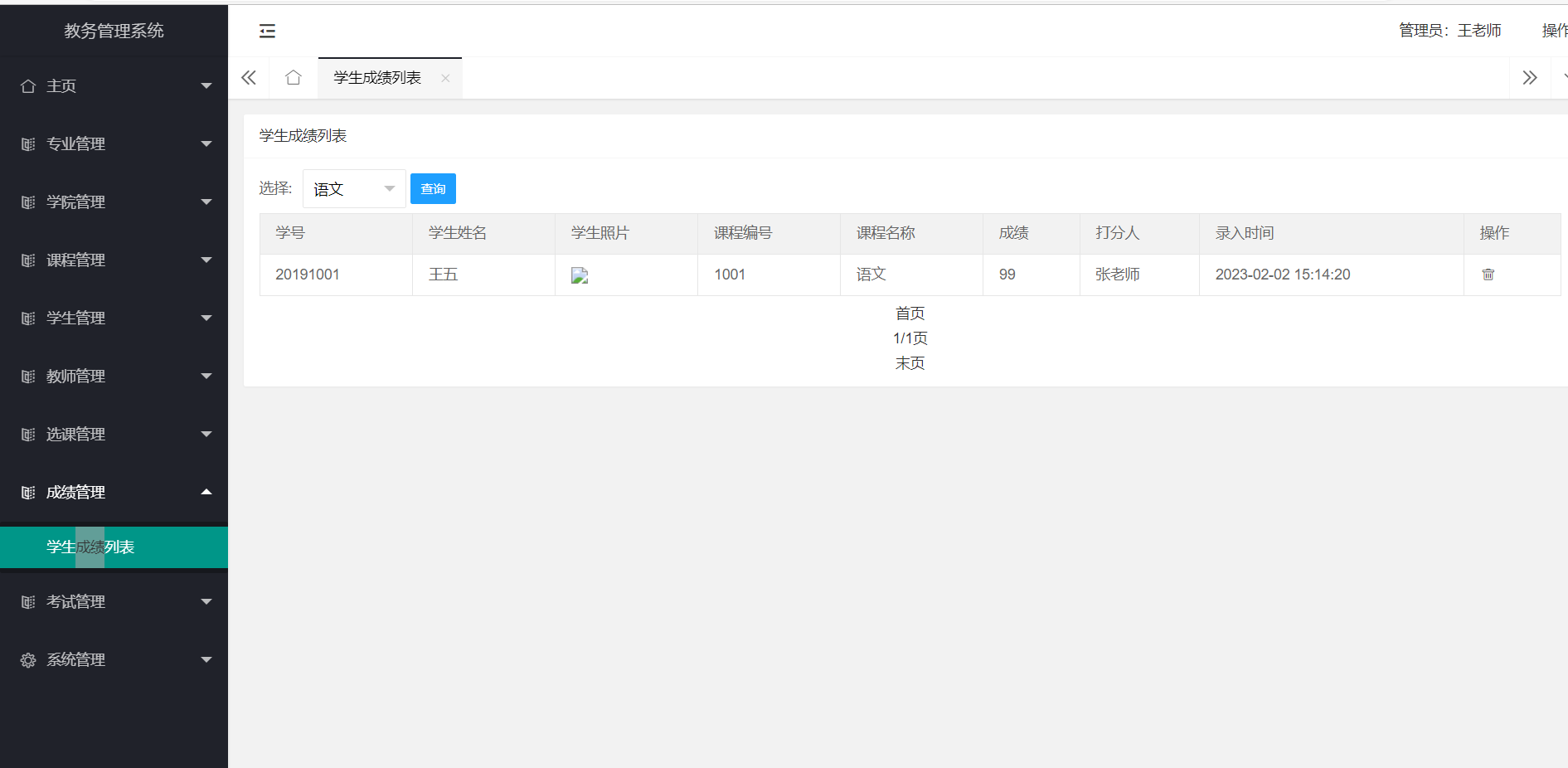Click the 系统管理 gear icon

tap(28, 660)
